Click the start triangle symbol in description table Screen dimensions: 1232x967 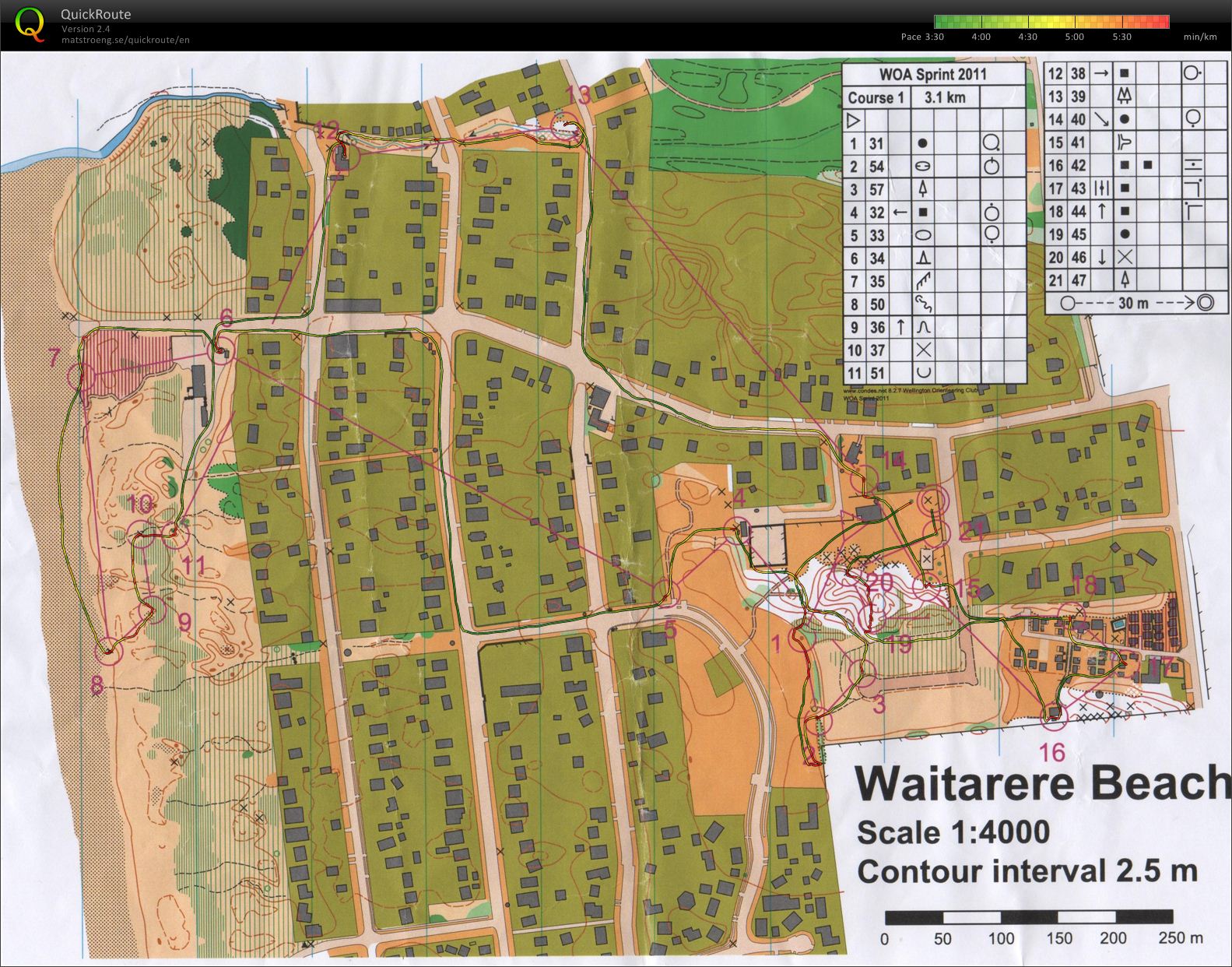pyautogui.click(x=854, y=121)
